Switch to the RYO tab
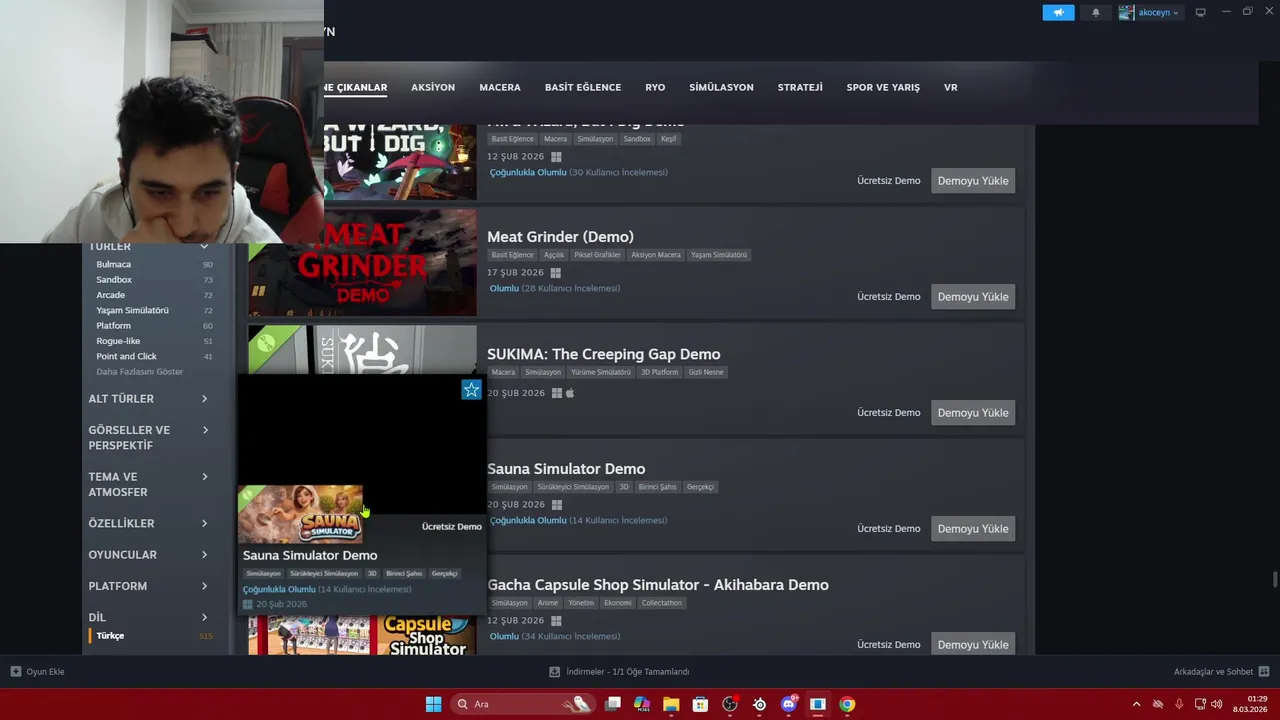The image size is (1280, 720). tap(655, 87)
